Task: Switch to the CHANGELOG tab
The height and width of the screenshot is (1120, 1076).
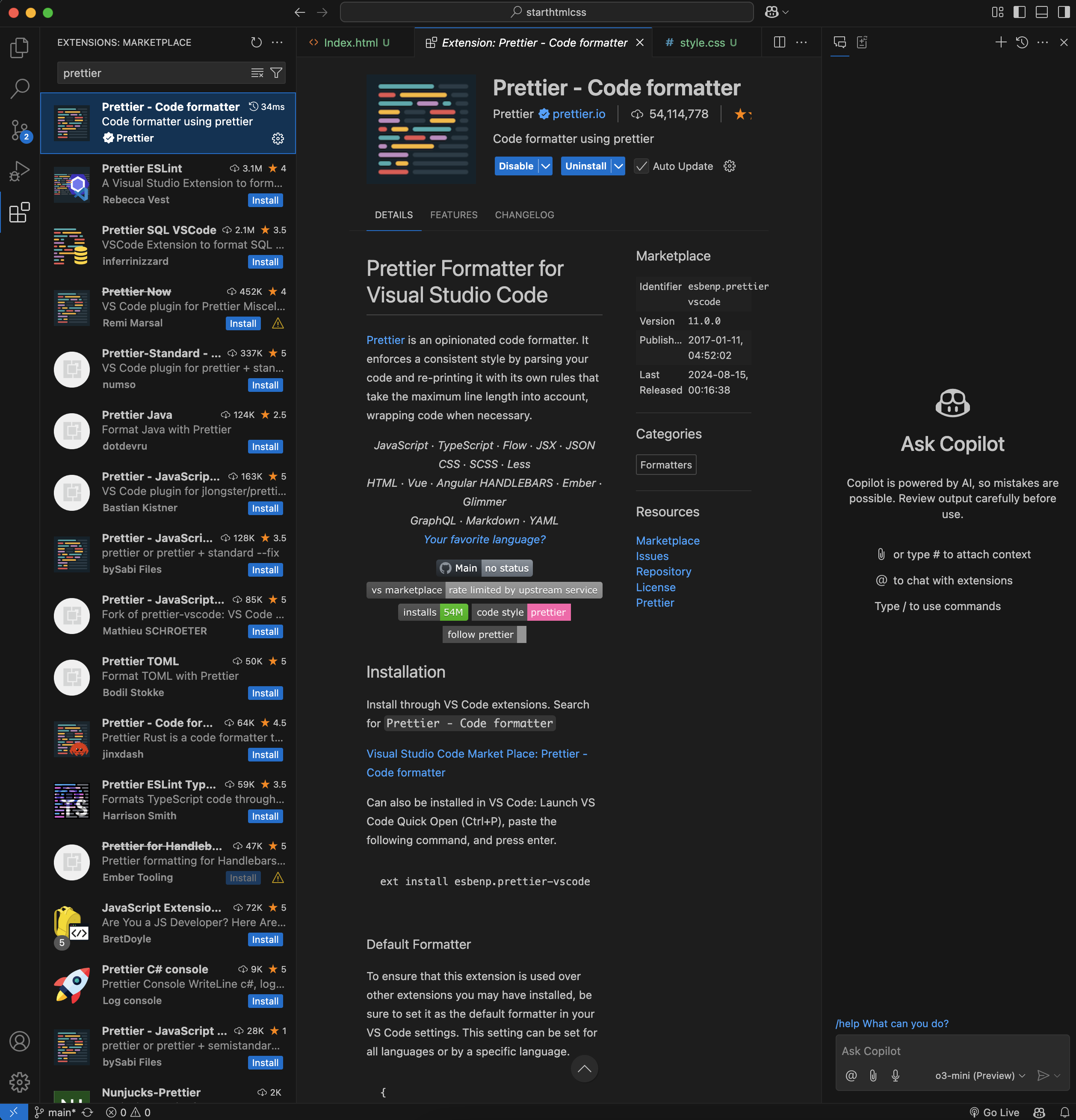Action: pos(524,215)
